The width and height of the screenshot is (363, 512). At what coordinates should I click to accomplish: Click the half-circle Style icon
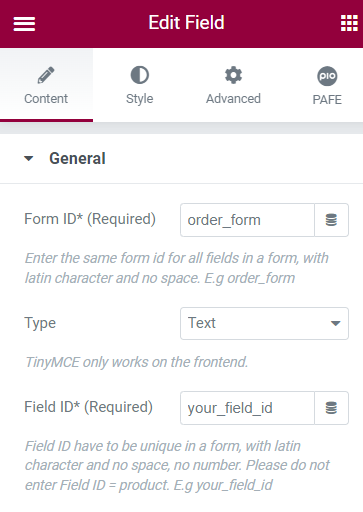click(140, 75)
